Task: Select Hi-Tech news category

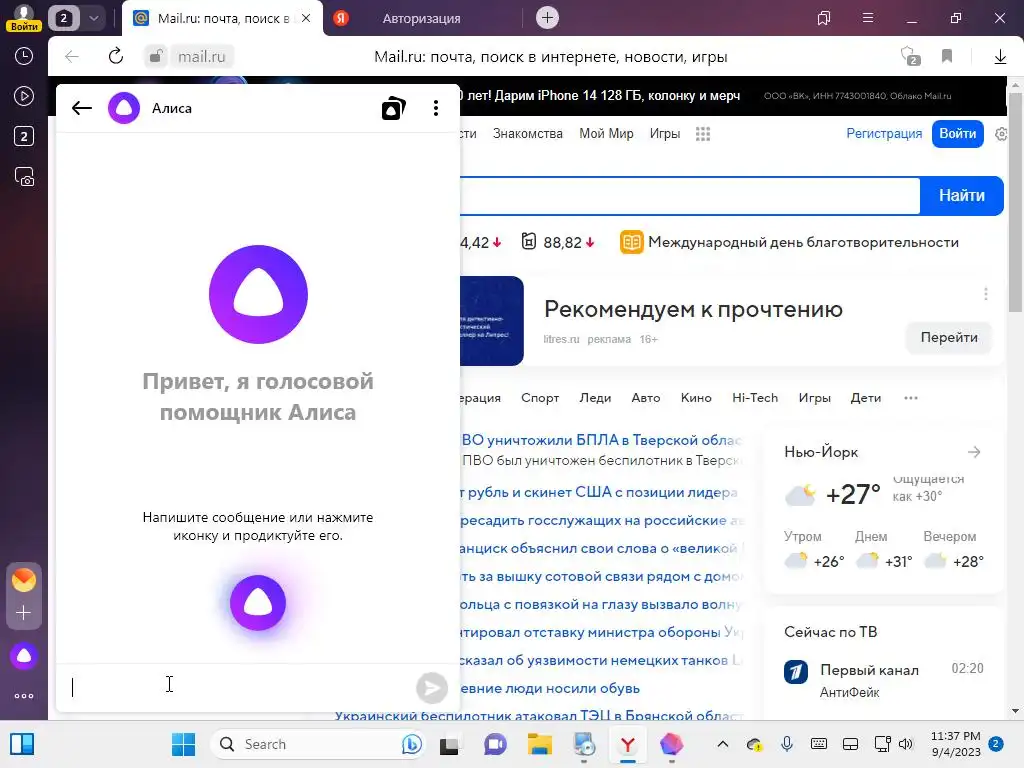Action: pyautogui.click(x=755, y=398)
